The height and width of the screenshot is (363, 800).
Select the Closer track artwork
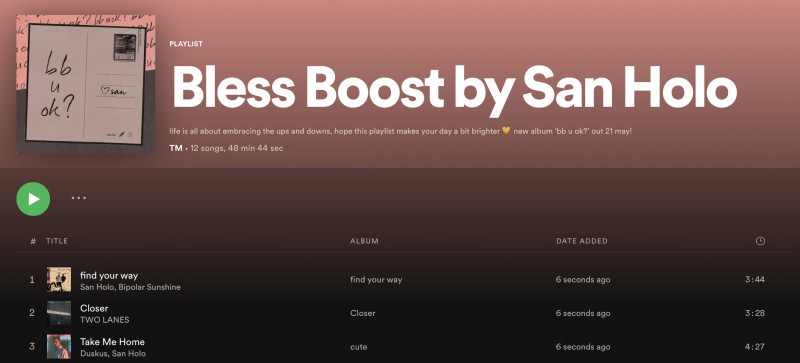pos(59,313)
